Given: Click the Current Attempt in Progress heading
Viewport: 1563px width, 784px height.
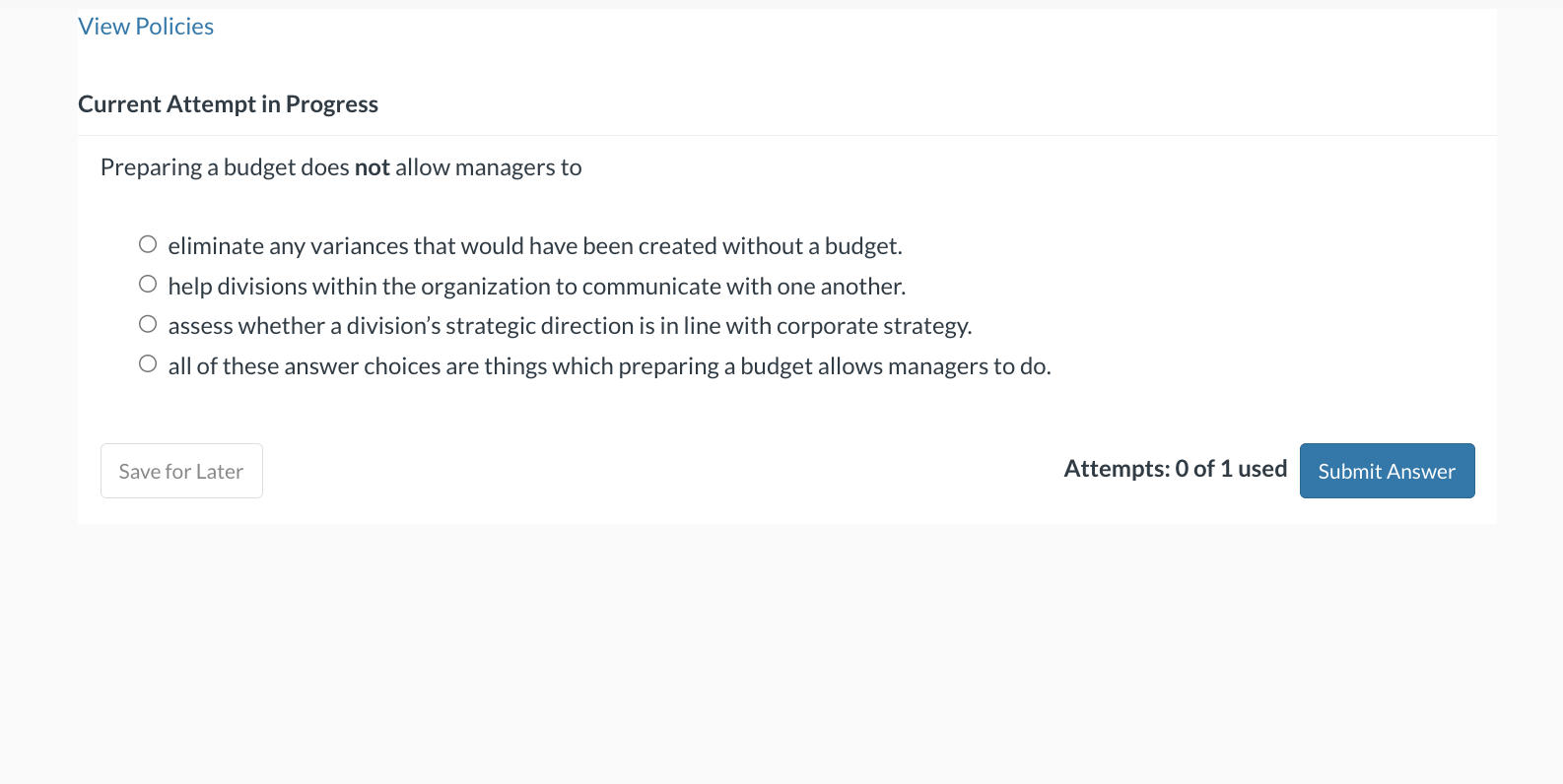Looking at the screenshot, I should 228,103.
